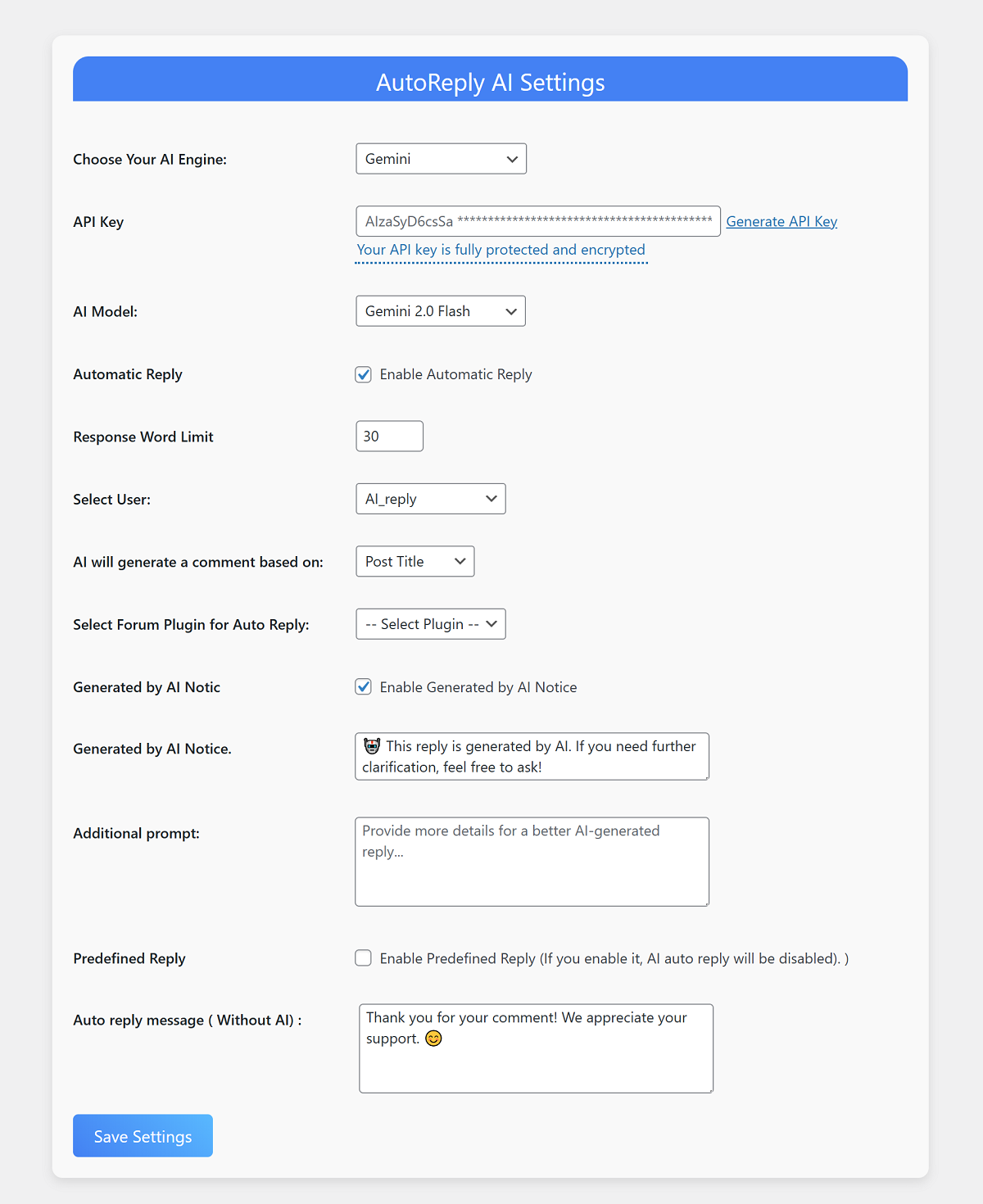Viewport: 983px width, 1204px height.
Task: Click the API key encrypted notice text
Action: click(501, 250)
